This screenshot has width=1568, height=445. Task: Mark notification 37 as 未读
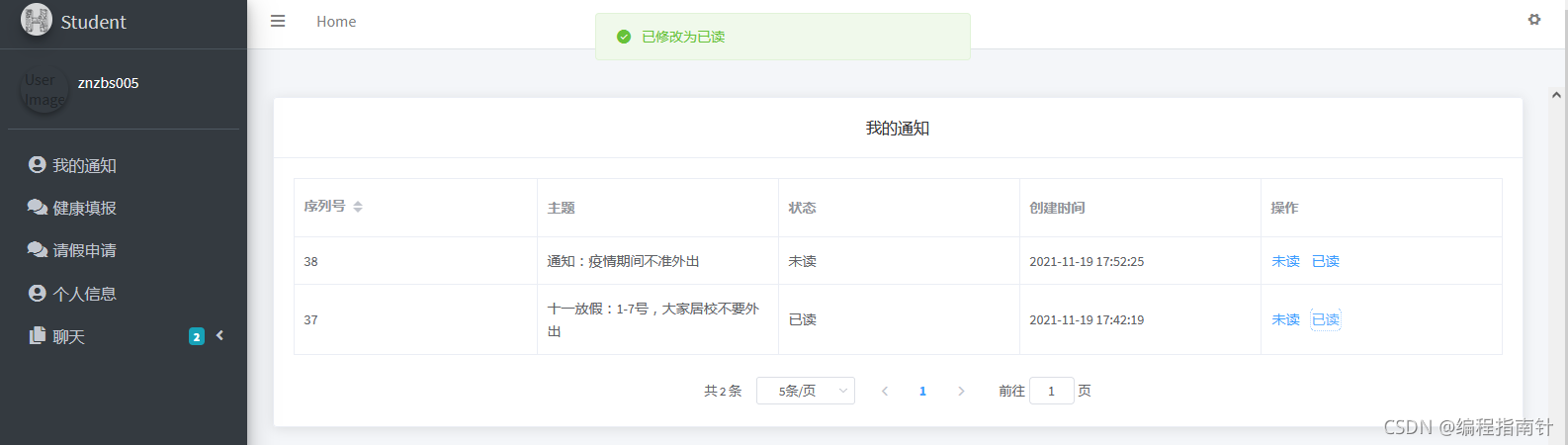click(1285, 319)
